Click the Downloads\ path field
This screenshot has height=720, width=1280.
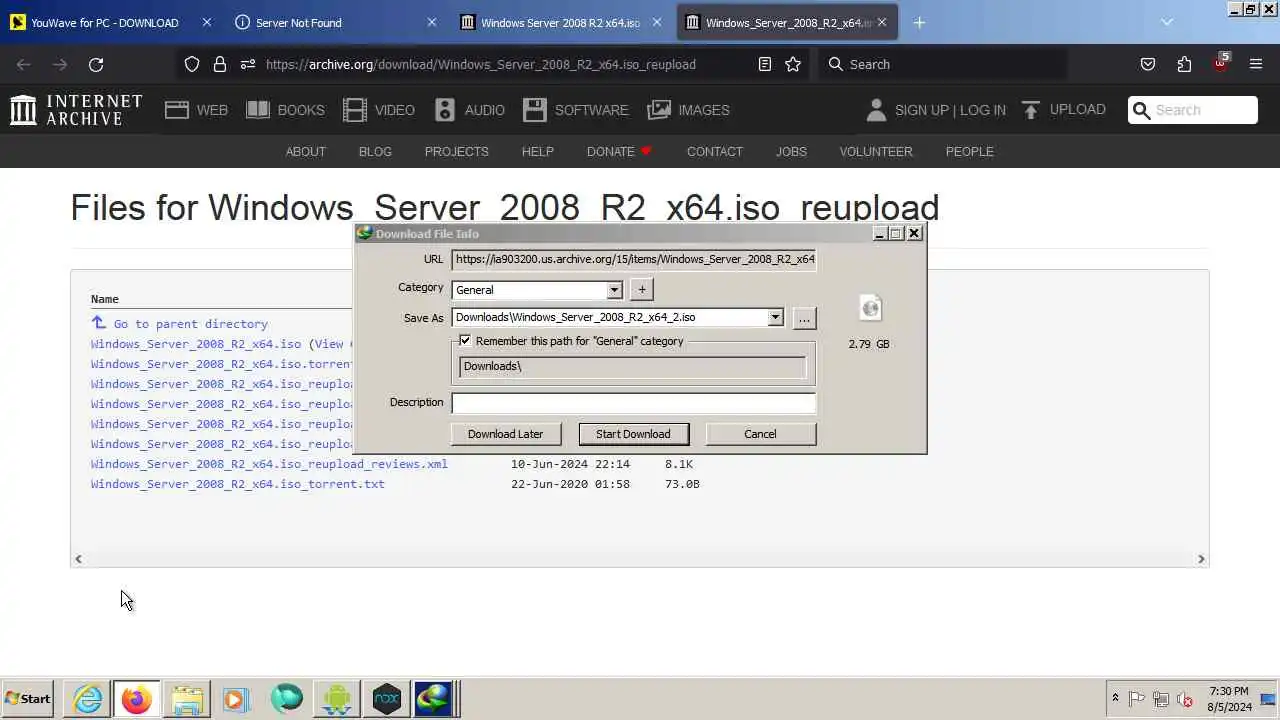632,366
